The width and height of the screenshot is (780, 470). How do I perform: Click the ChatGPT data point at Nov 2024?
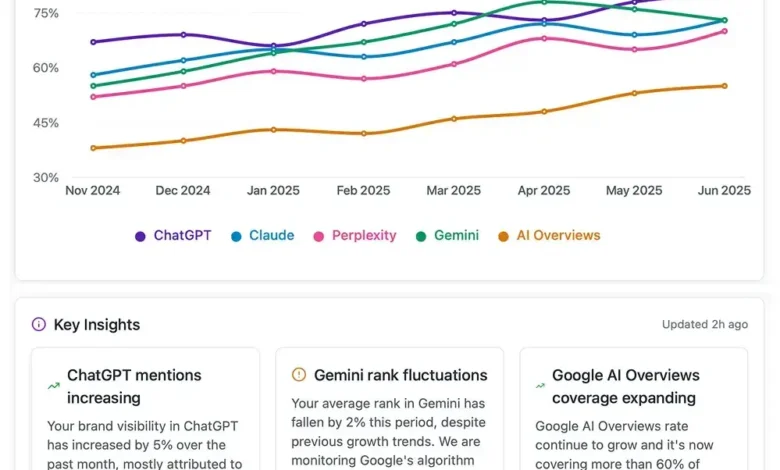point(93,42)
